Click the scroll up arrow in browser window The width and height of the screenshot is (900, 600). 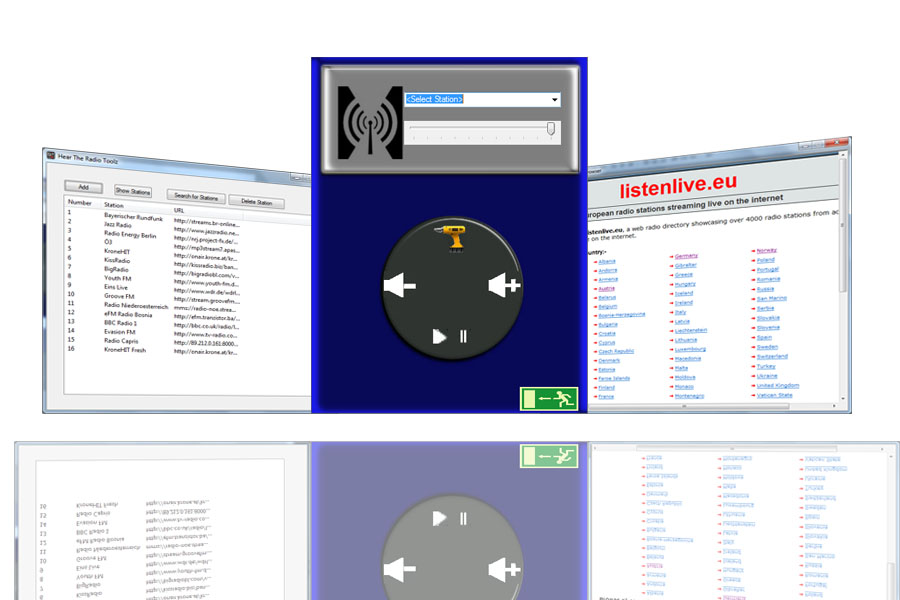(843, 154)
